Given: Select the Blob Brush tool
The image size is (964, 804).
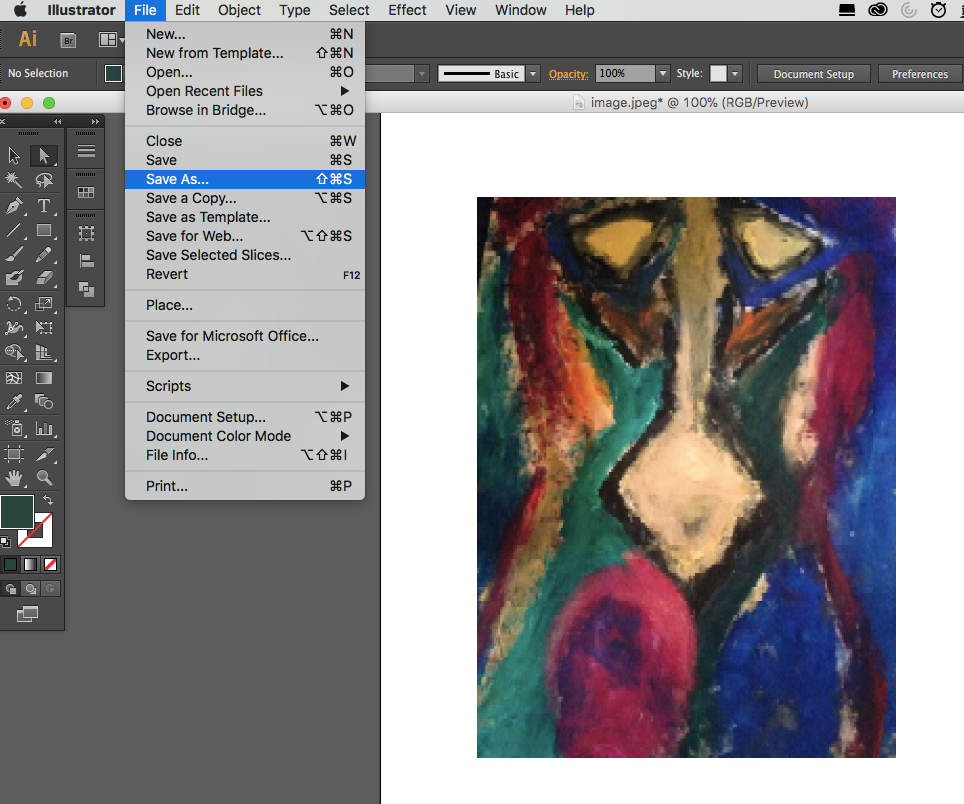Looking at the screenshot, I should (14, 278).
